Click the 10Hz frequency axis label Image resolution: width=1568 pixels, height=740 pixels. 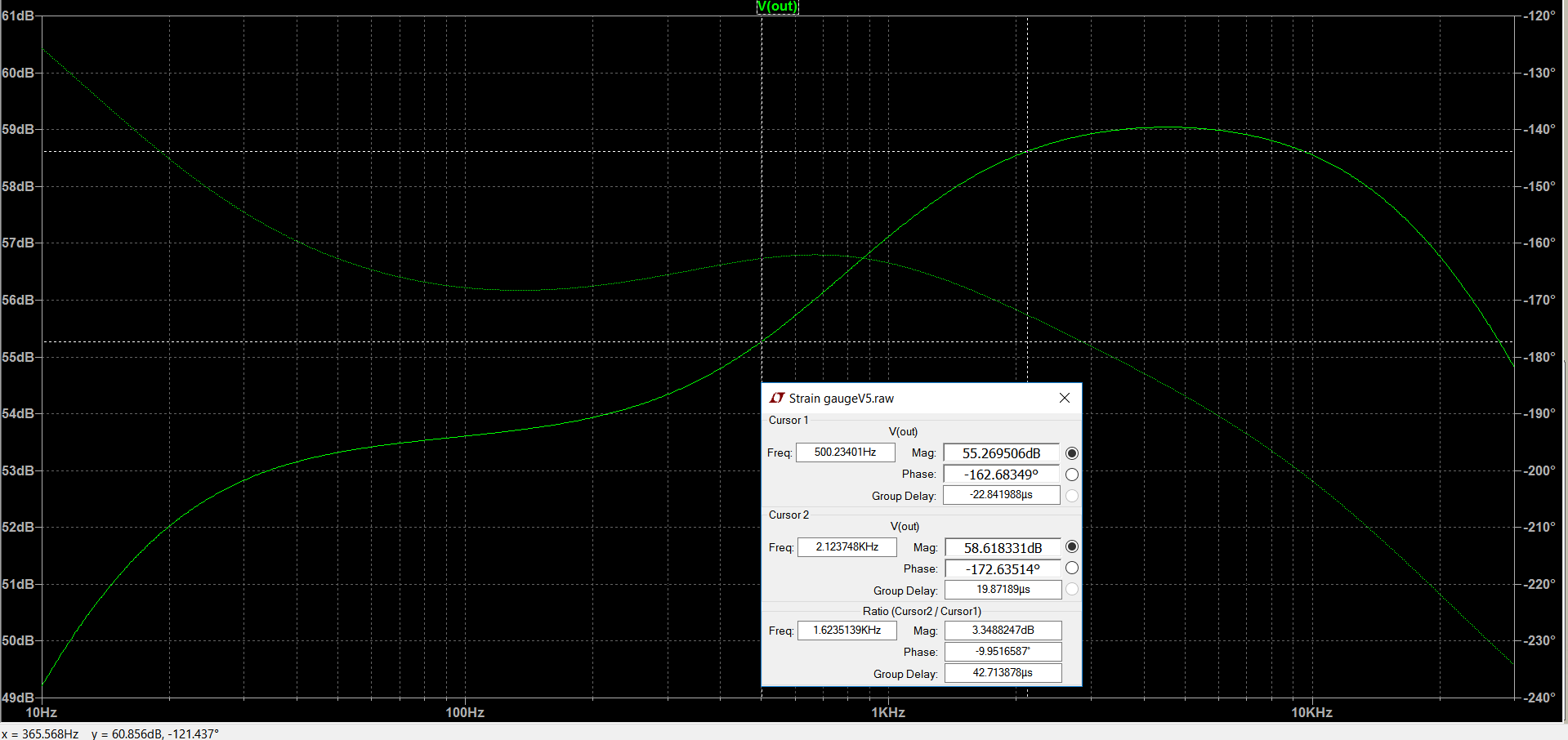point(42,712)
